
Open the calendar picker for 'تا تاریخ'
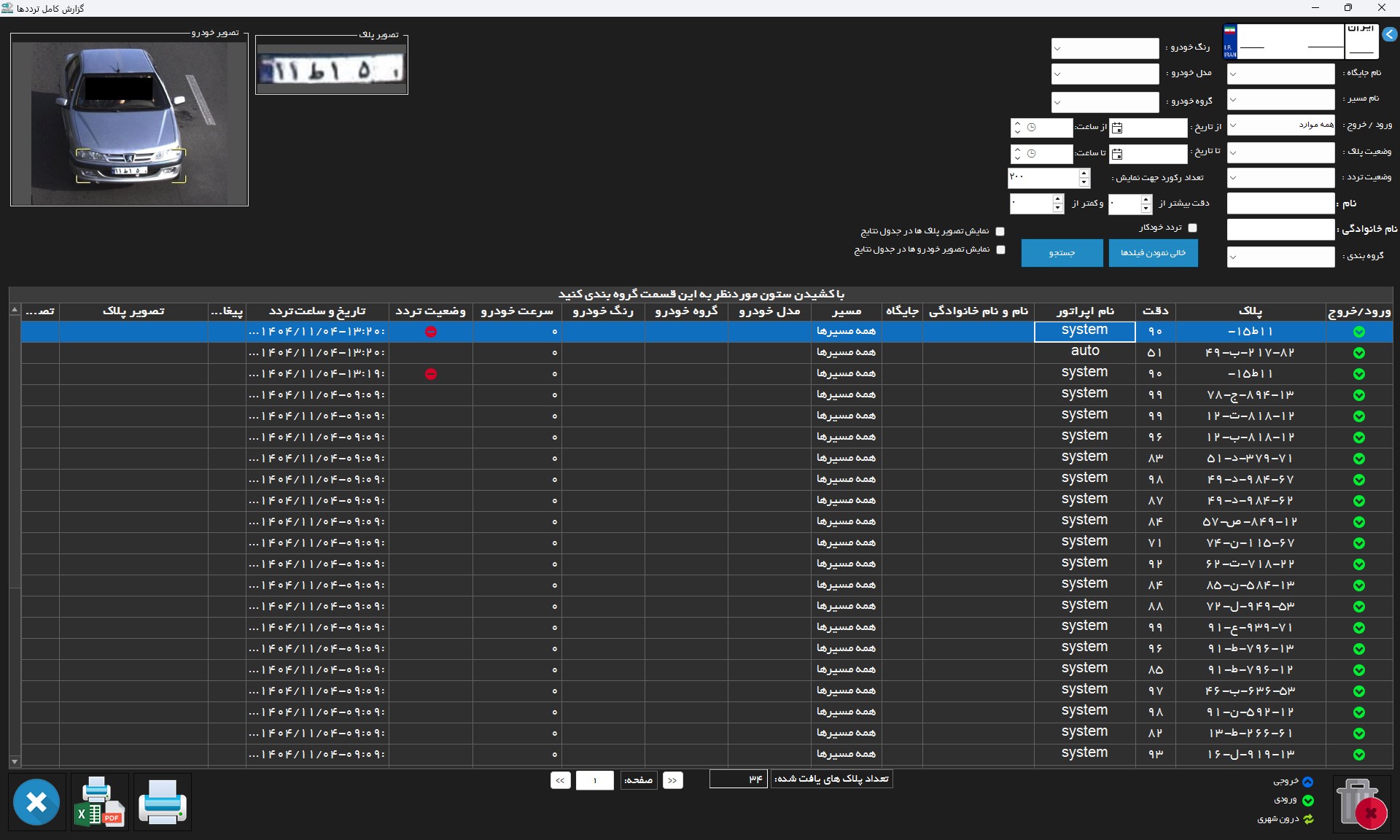pyautogui.click(x=1117, y=154)
